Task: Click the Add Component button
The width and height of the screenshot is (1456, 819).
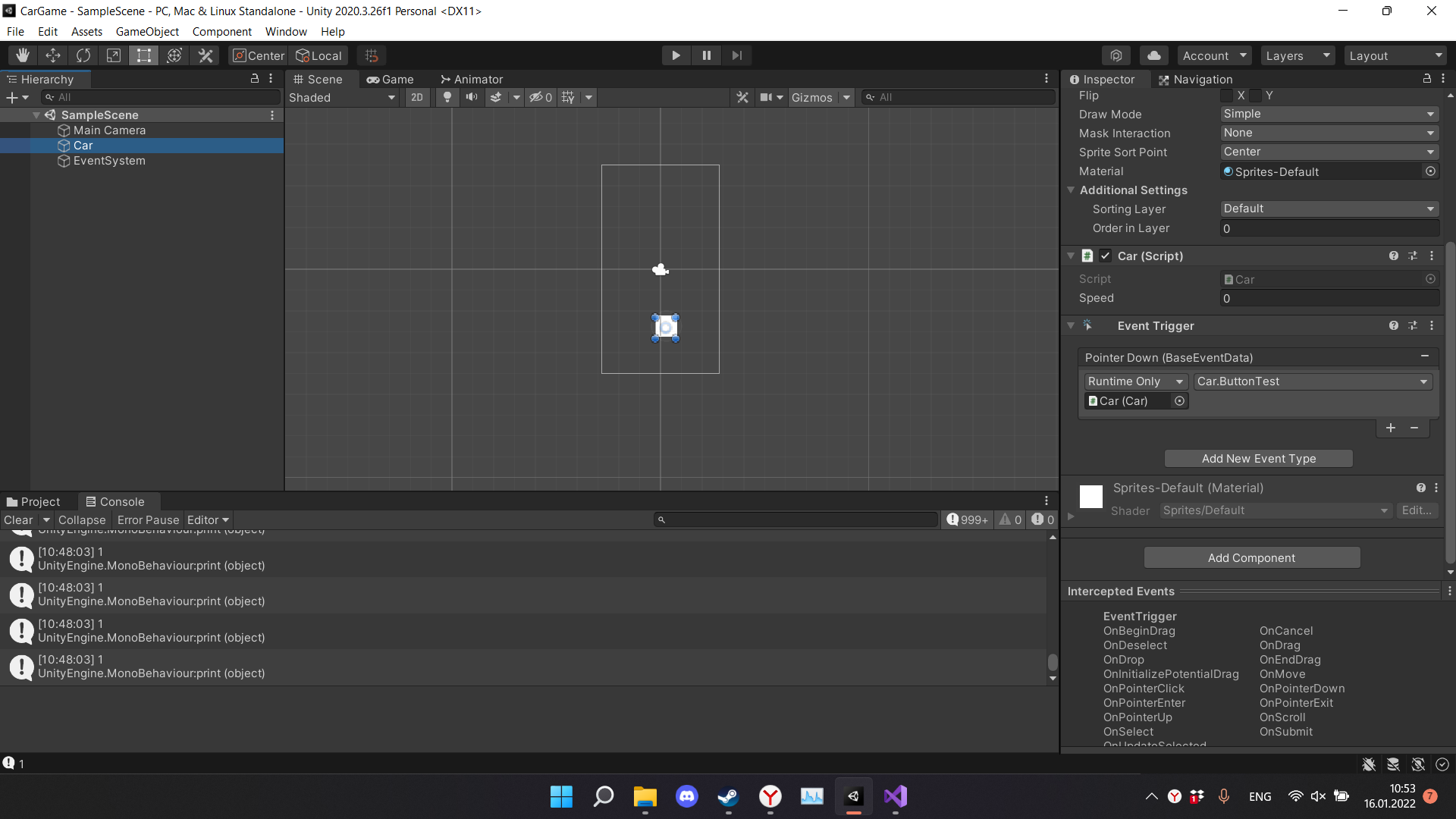Action: click(x=1251, y=557)
